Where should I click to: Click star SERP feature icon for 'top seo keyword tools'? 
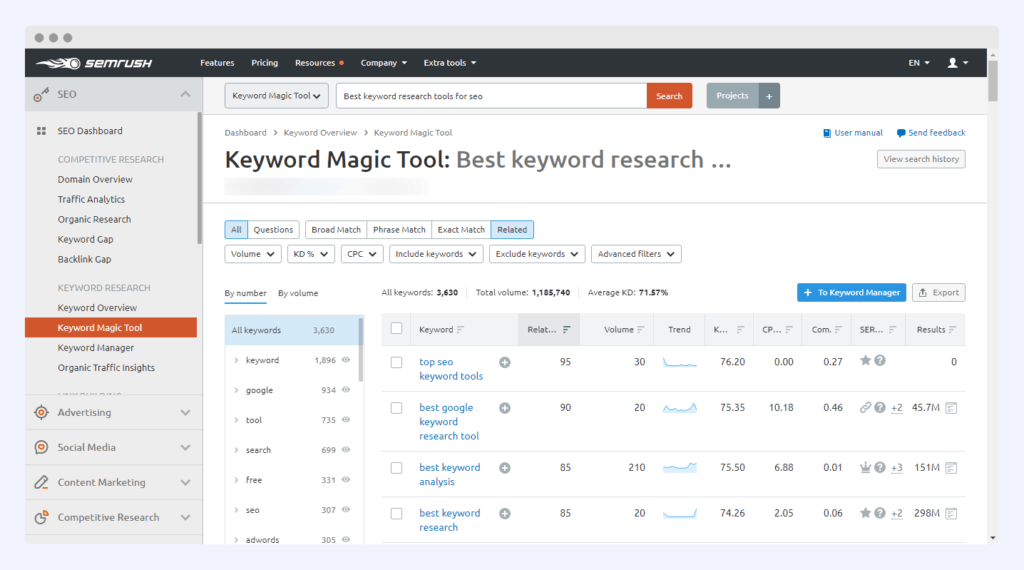coord(865,360)
